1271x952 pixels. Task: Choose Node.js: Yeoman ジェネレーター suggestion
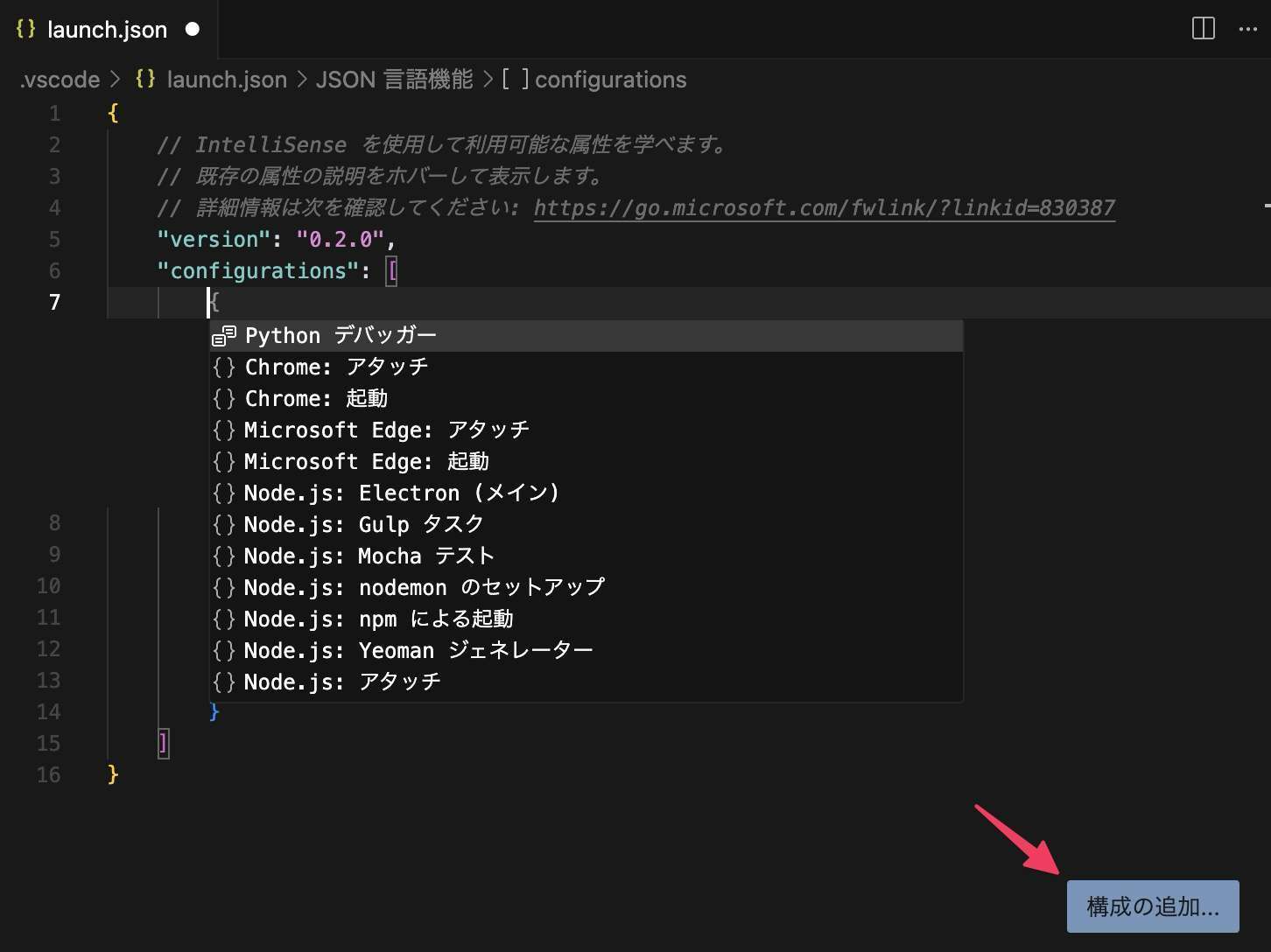pos(586,651)
